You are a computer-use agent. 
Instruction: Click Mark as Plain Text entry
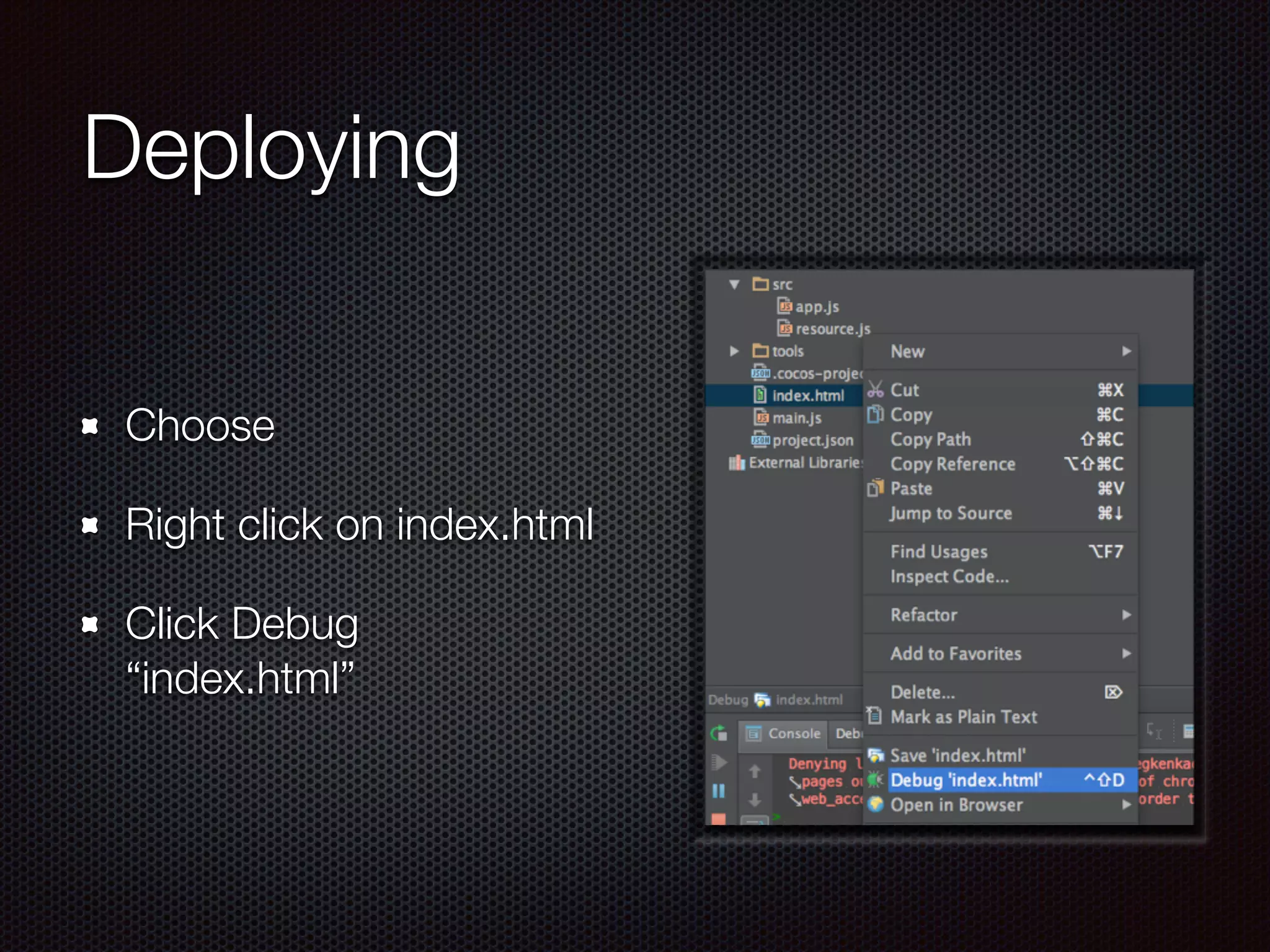coord(964,717)
